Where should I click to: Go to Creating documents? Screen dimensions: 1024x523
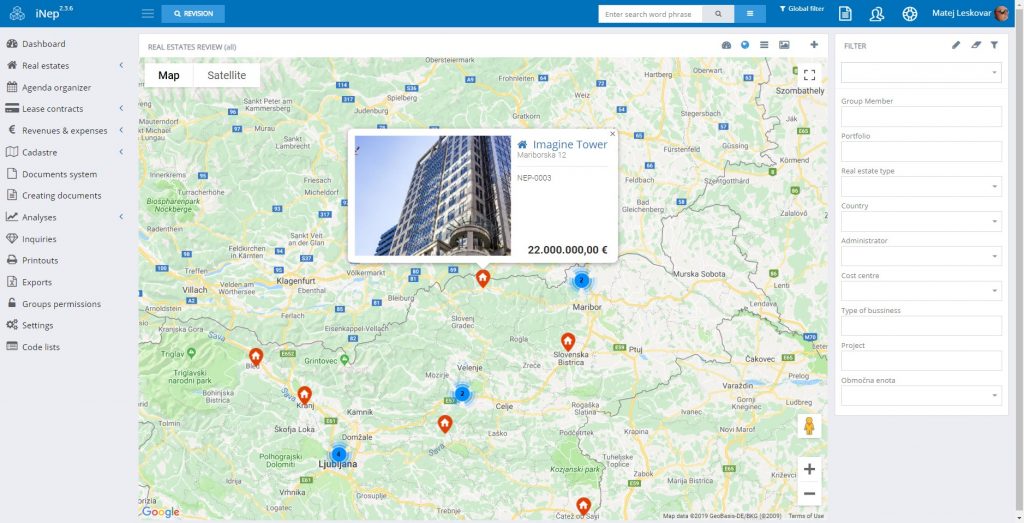coord(54,195)
